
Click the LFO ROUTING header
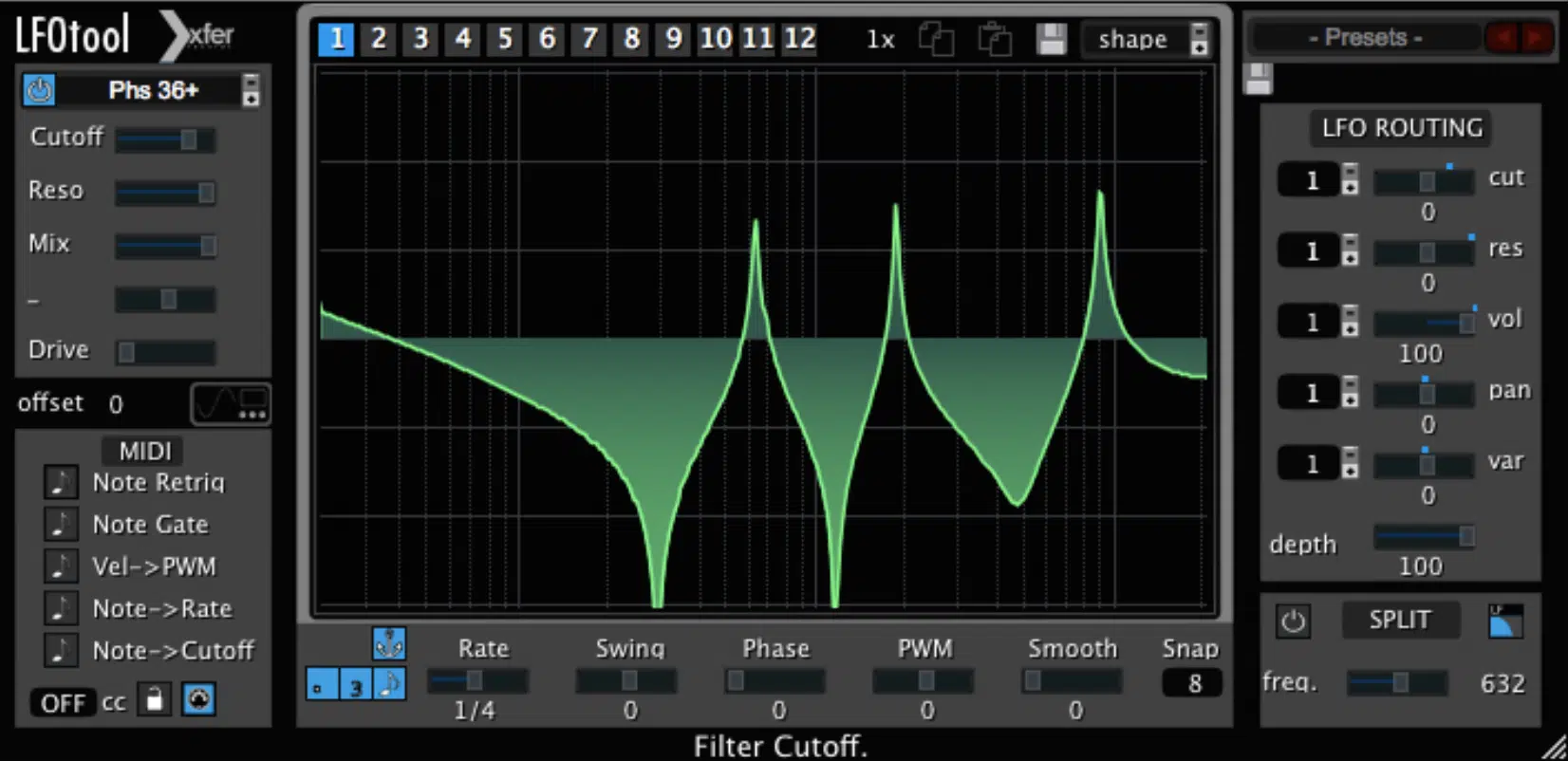(1402, 128)
